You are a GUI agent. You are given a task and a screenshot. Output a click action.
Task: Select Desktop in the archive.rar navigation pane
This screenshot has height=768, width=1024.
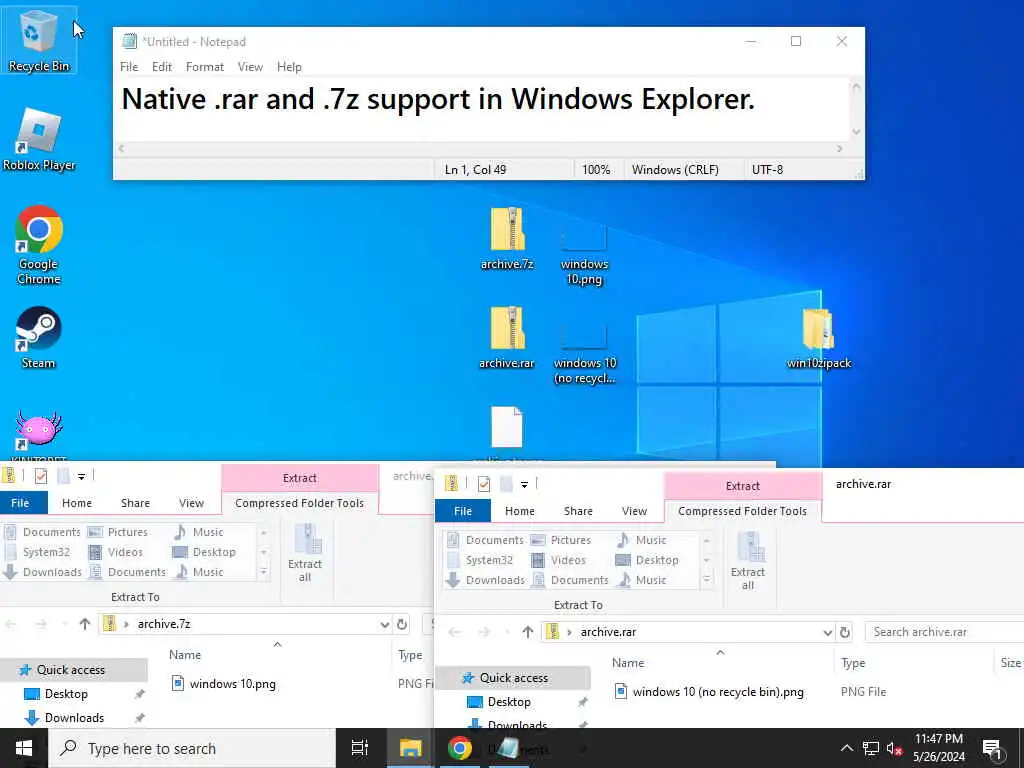point(508,701)
